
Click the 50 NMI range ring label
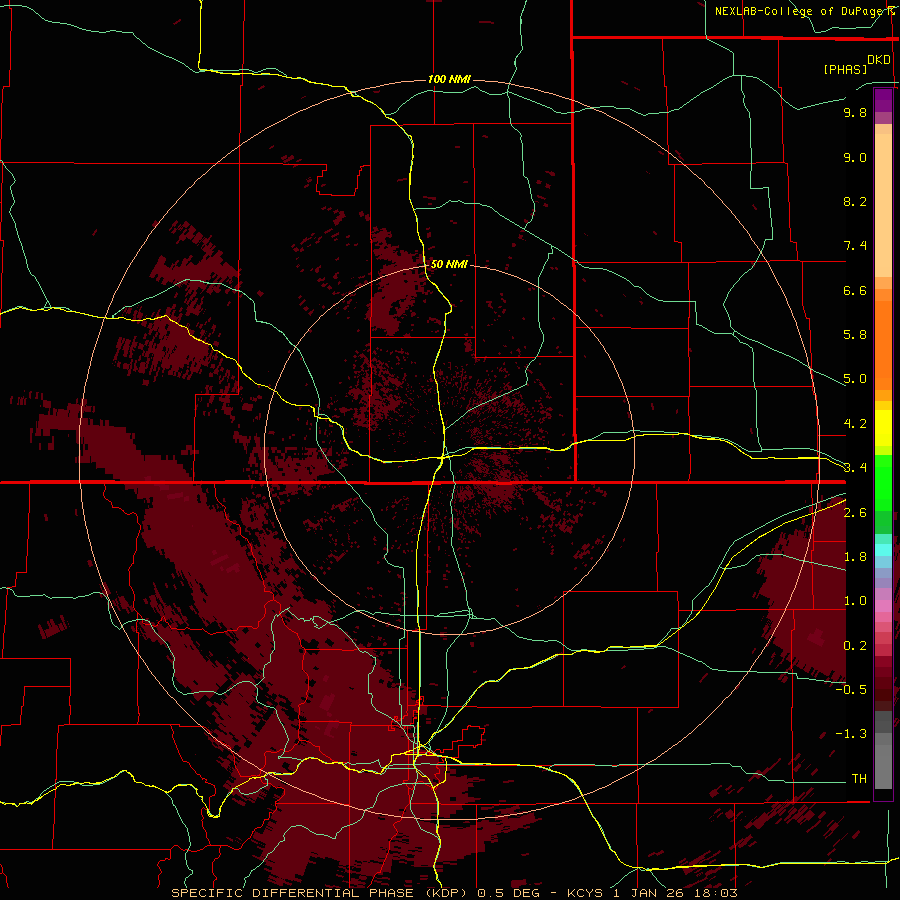pos(449,264)
